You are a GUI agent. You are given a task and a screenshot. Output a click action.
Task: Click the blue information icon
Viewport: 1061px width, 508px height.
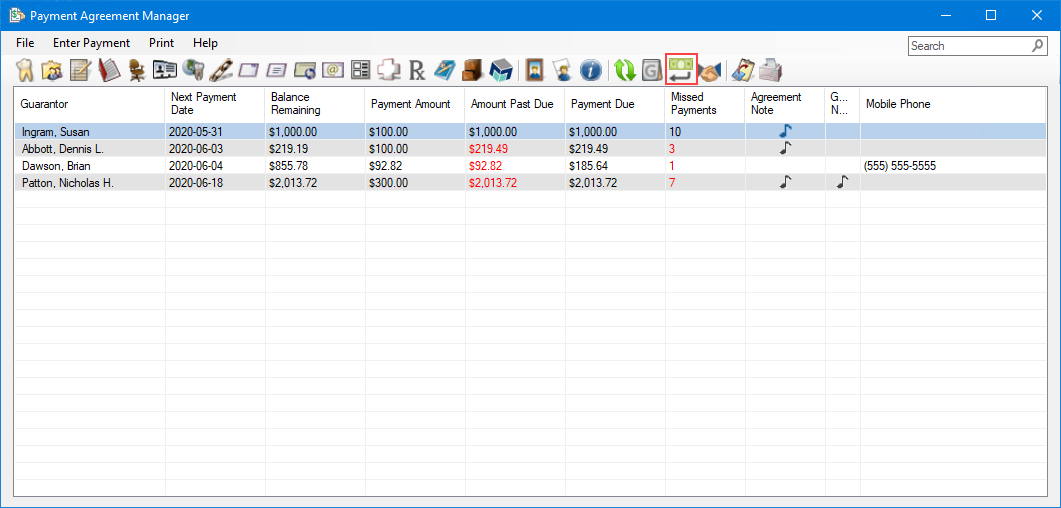click(590, 70)
